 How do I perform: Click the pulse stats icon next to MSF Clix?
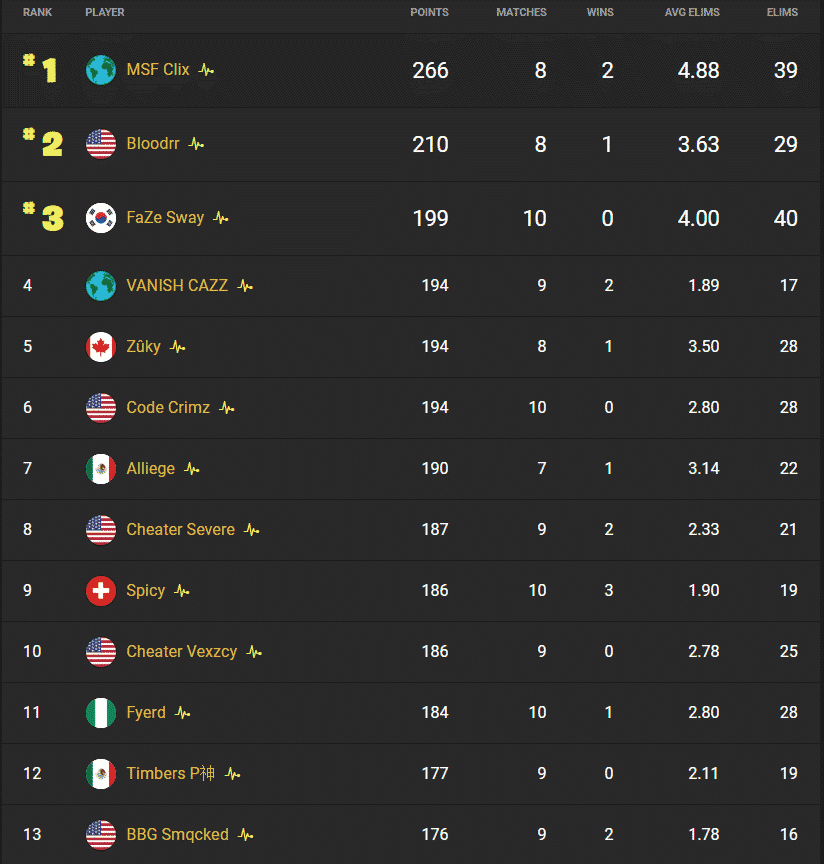[x=205, y=69]
